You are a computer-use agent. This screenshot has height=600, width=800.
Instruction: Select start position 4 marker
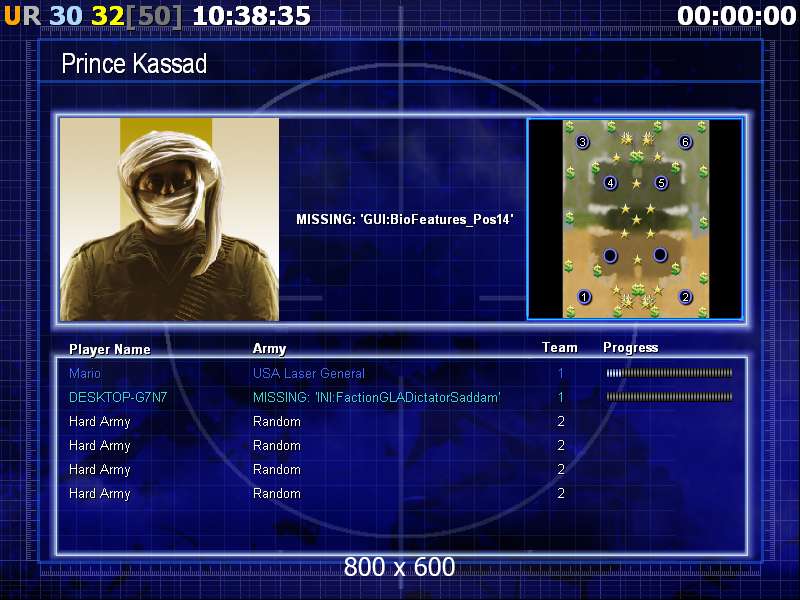coord(610,183)
